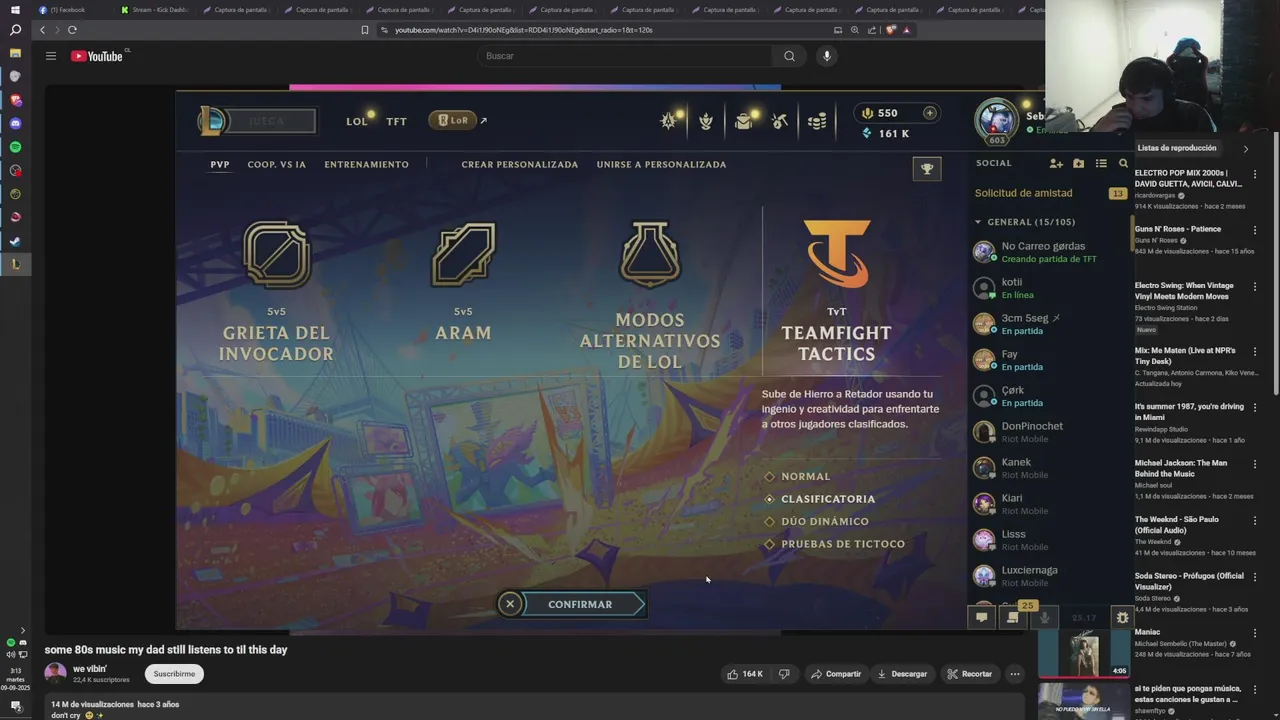1280x720 pixels.
Task: Search with YouTube voice microphone
Action: tap(826, 56)
